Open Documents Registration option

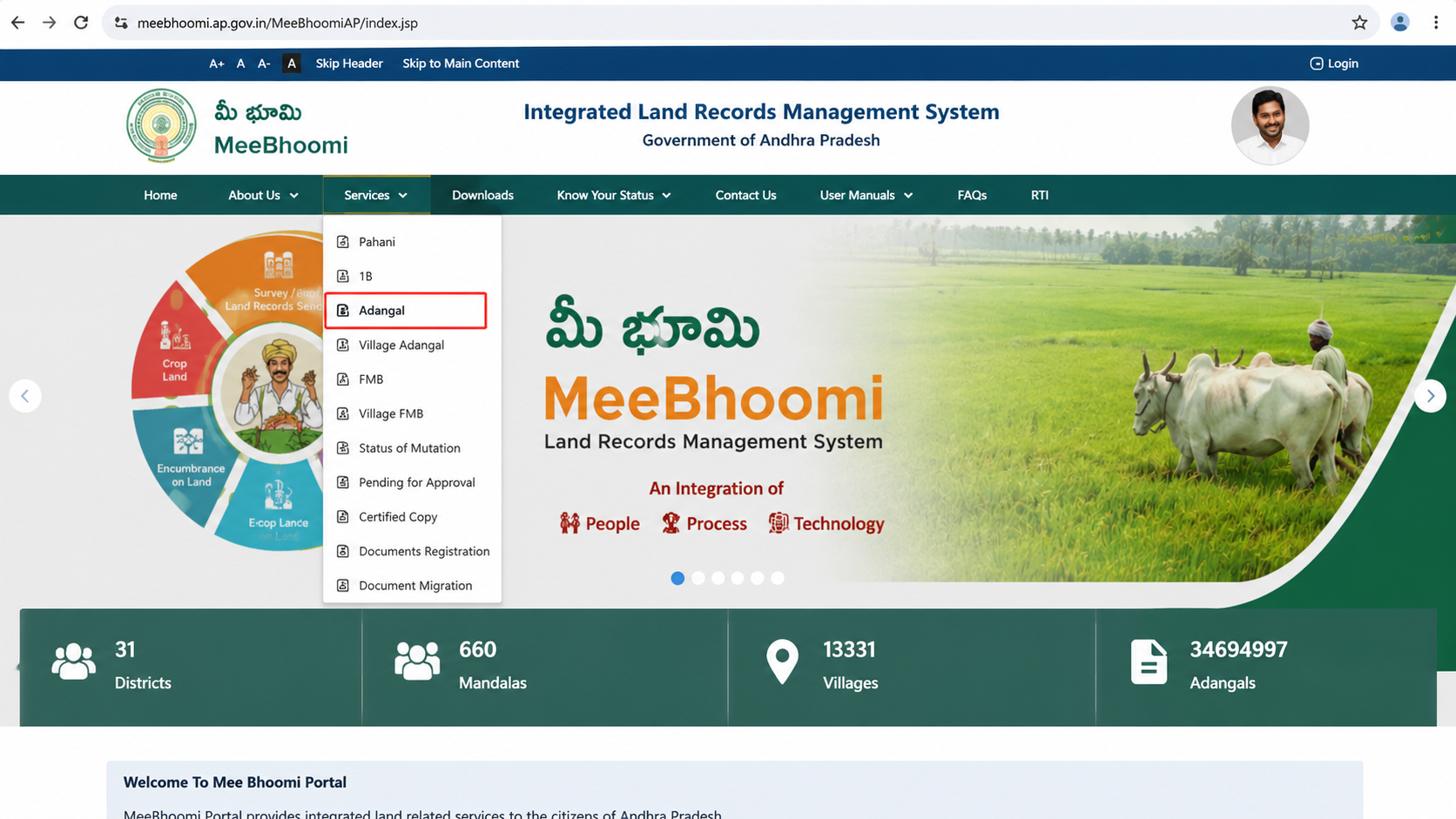click(412, 551)
